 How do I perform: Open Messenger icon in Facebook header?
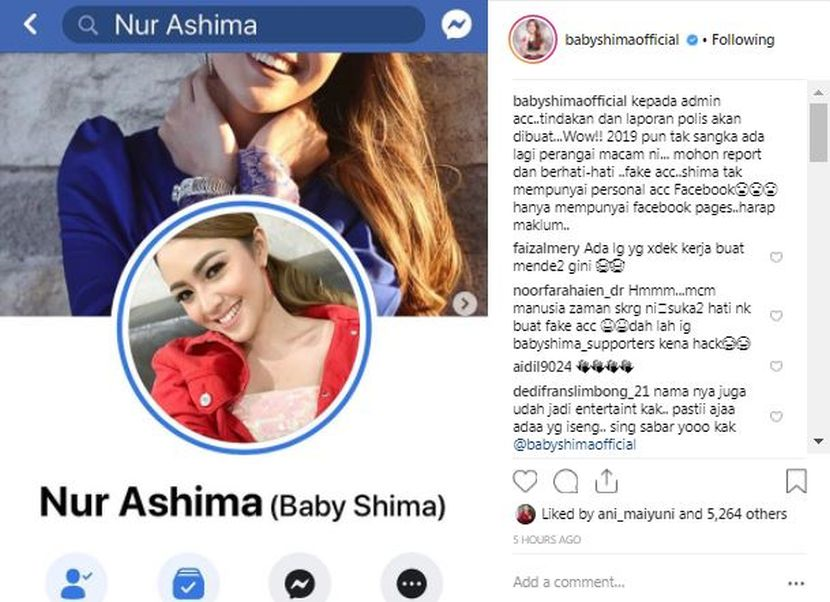click(x=456, y=24)
